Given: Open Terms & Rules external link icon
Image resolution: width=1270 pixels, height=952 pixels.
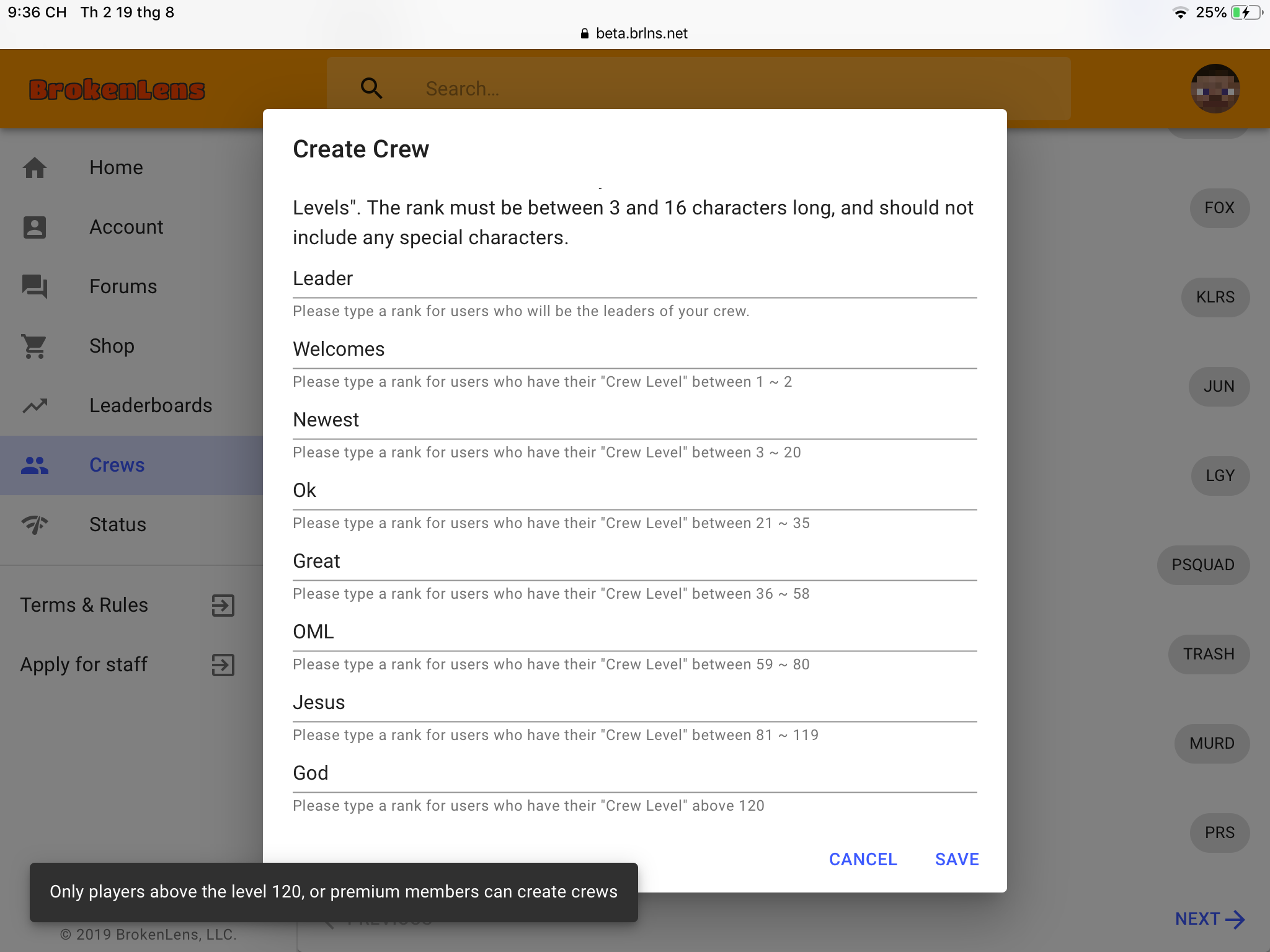Looking at the screenshot, I should (x=223, y=605).
